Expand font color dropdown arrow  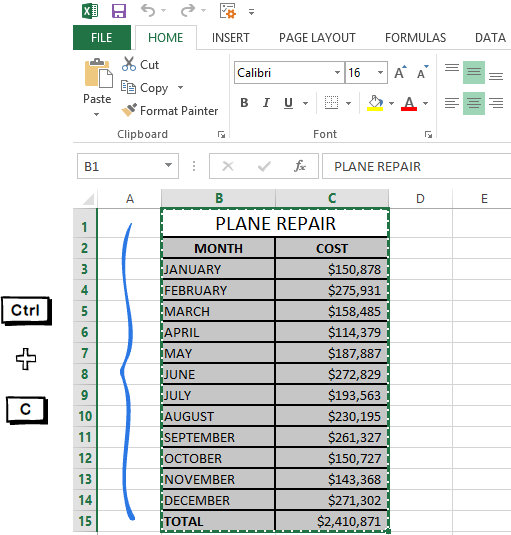pyautogui.click(x=425, y=103)
